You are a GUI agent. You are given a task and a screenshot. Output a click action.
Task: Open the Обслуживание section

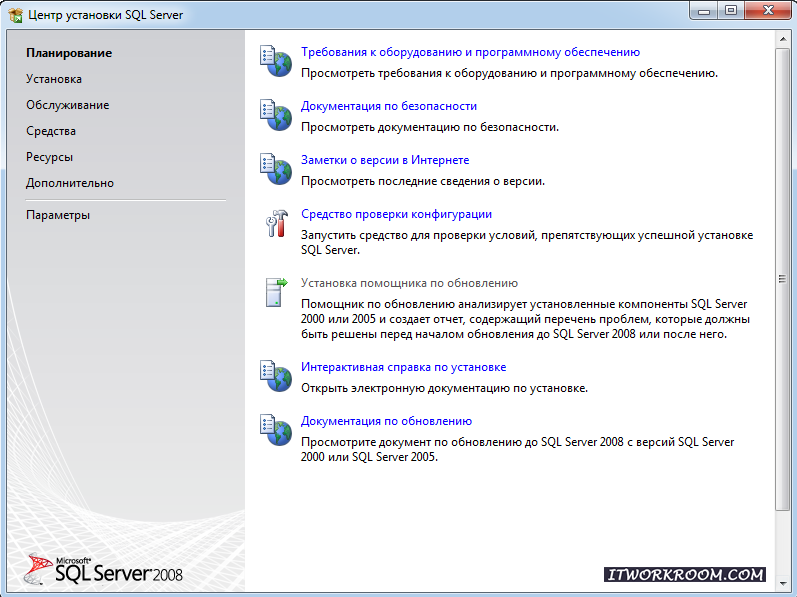coord(68,105)
